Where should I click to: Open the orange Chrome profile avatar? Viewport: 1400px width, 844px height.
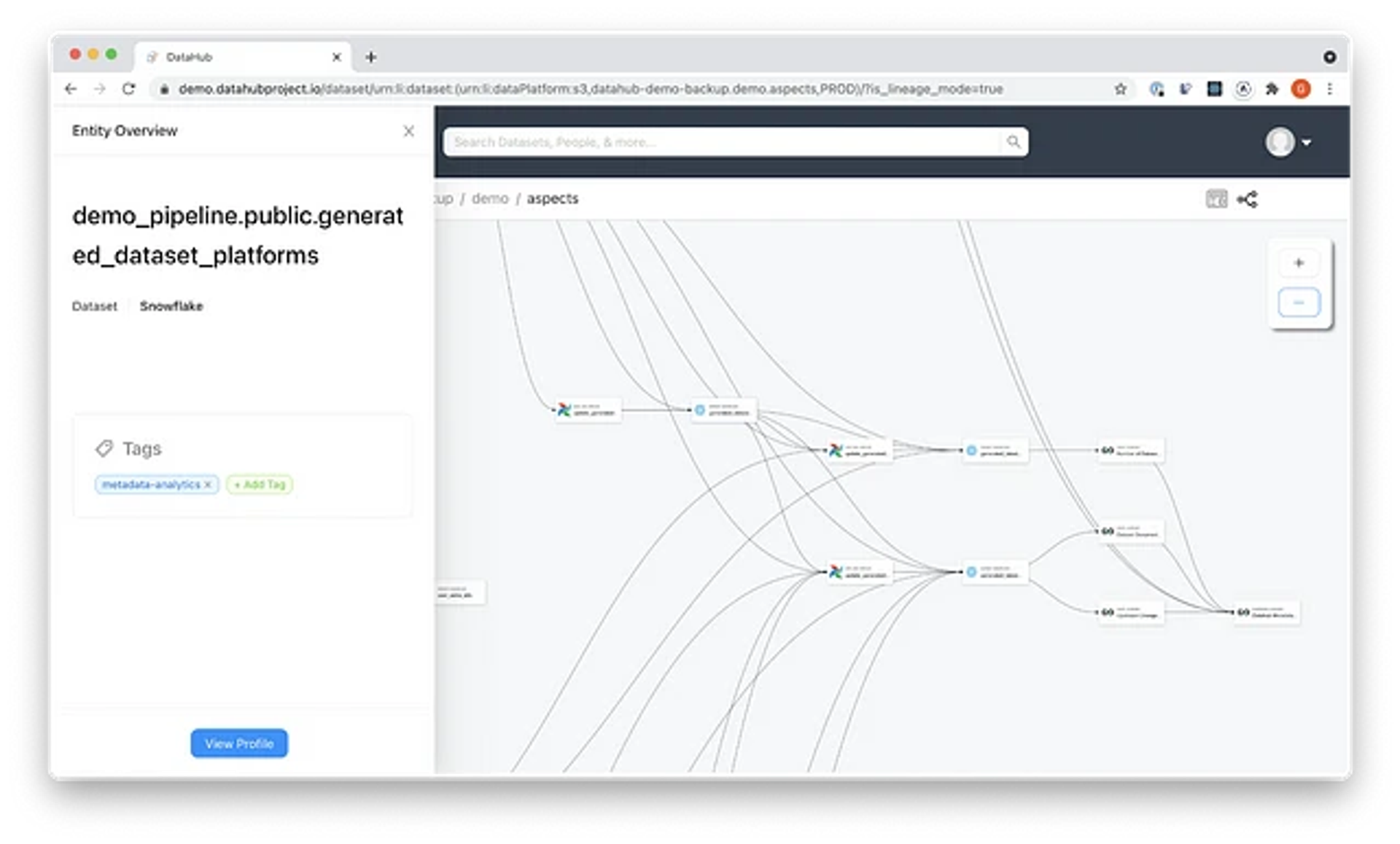coord(1301,89)
